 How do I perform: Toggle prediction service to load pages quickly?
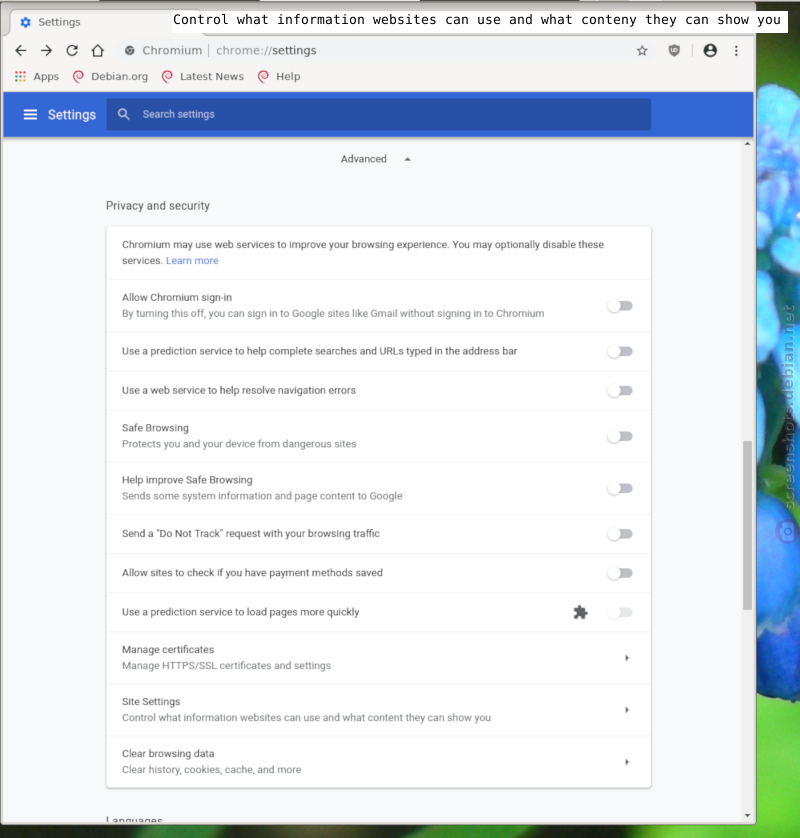point(620,612)
